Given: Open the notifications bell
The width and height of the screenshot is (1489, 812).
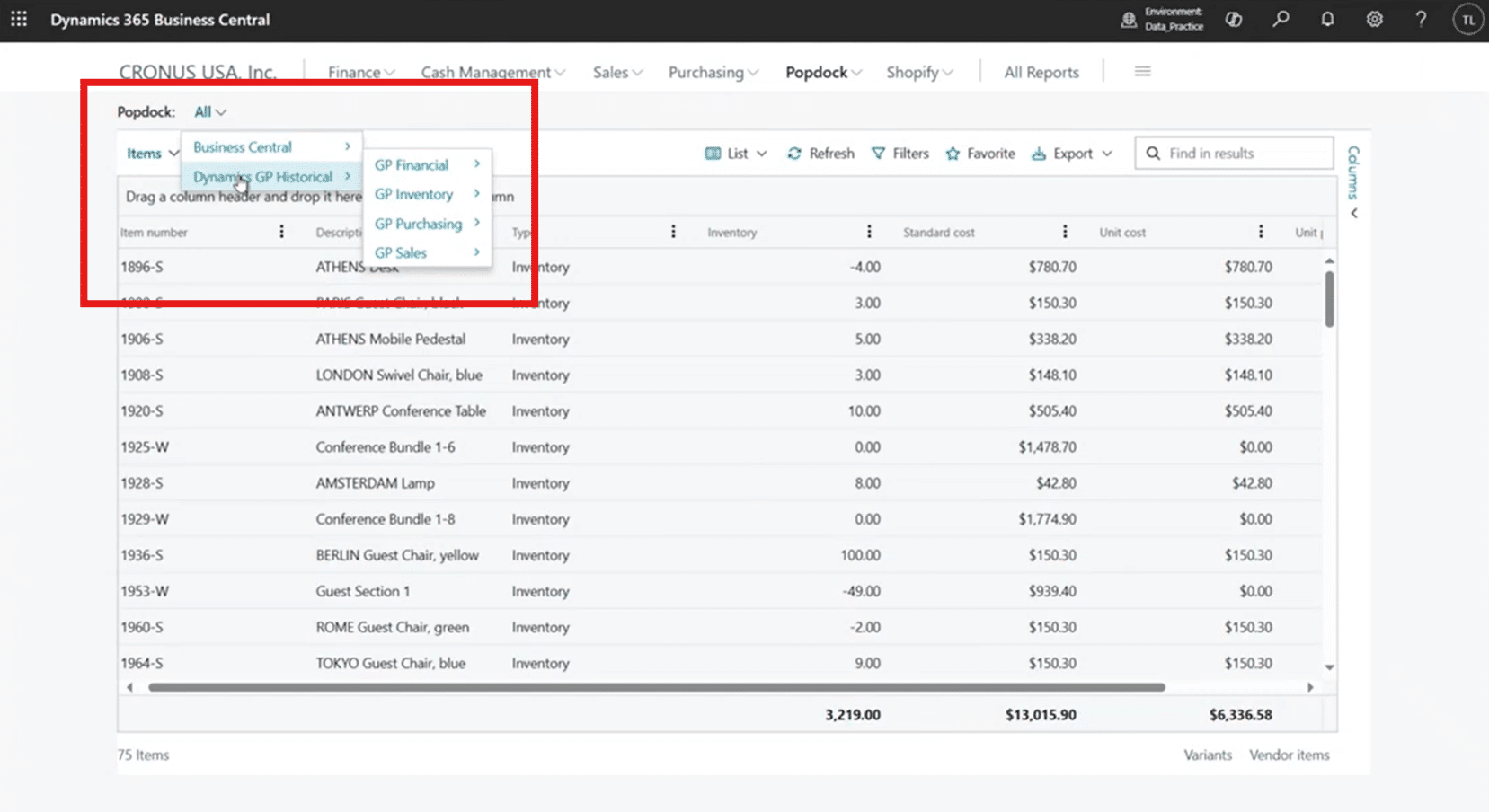Looking at the screenshot, I should [x=1327, y=19].
